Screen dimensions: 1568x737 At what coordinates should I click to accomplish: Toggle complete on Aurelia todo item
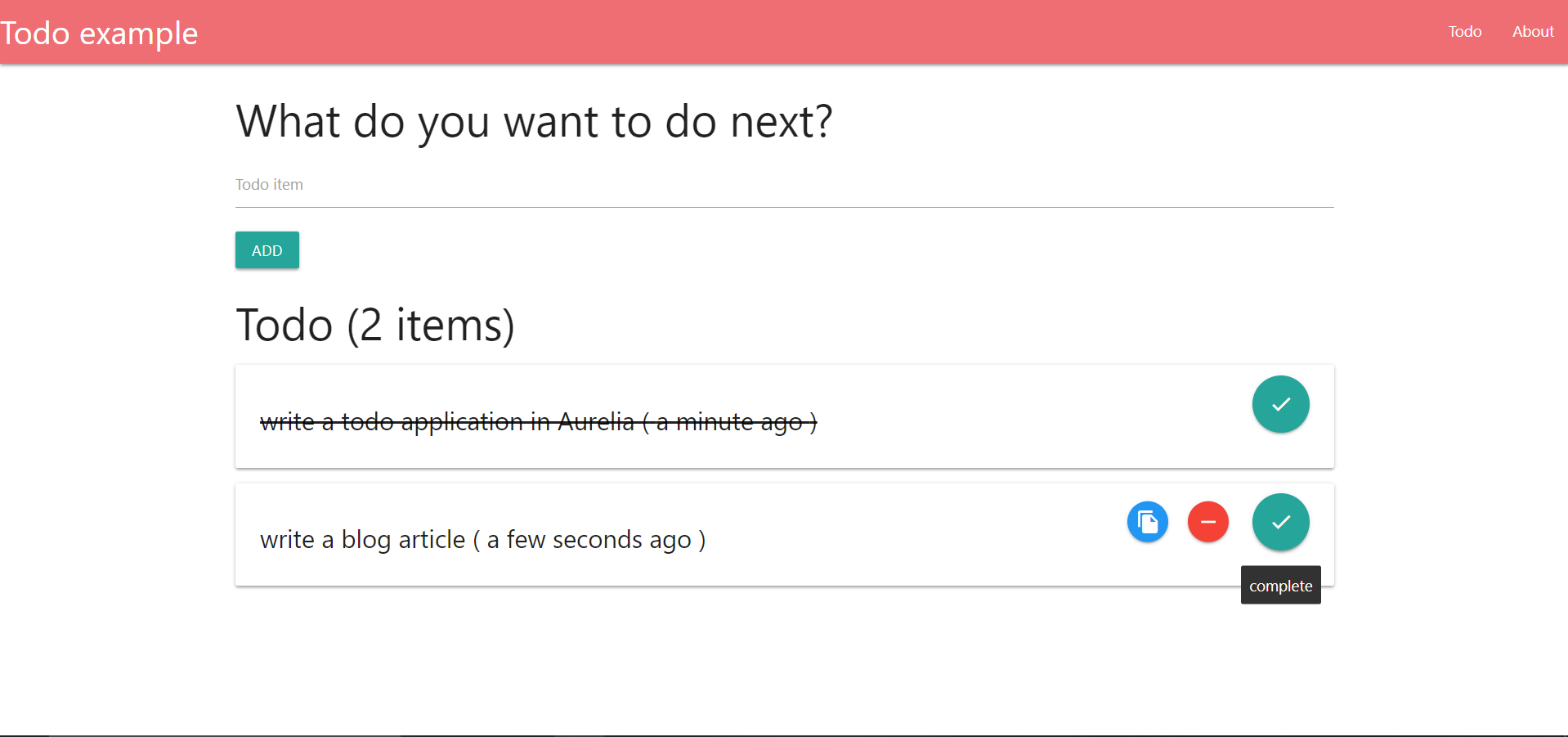pos(1280,404)
